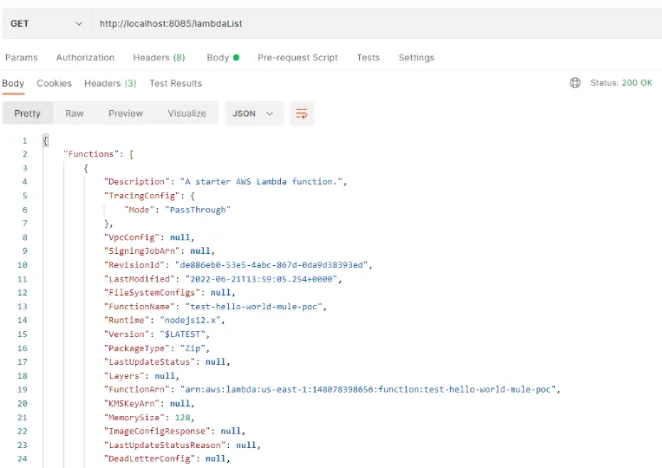Click the "VpcConfig" key
Screen dimensions: 662x468
point(132,237)
